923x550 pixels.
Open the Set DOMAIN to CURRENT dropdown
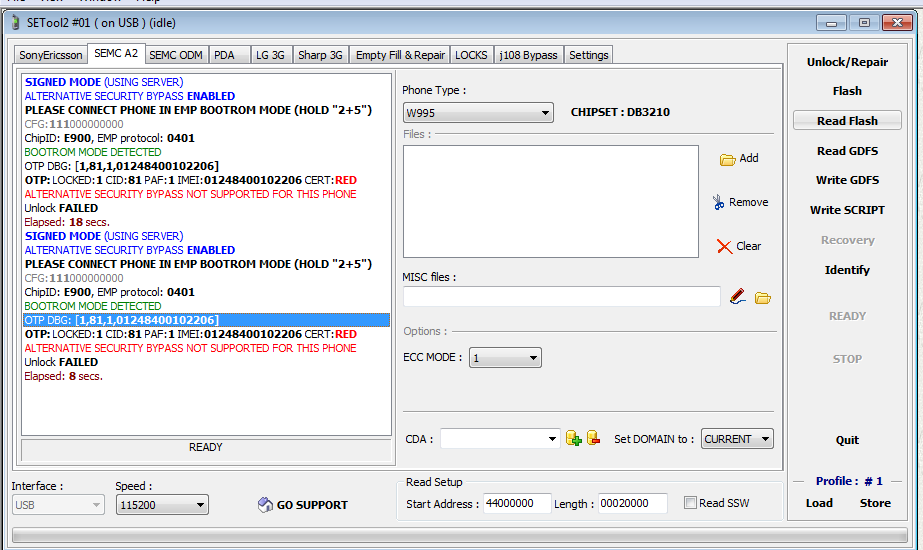tap(737, 439)
